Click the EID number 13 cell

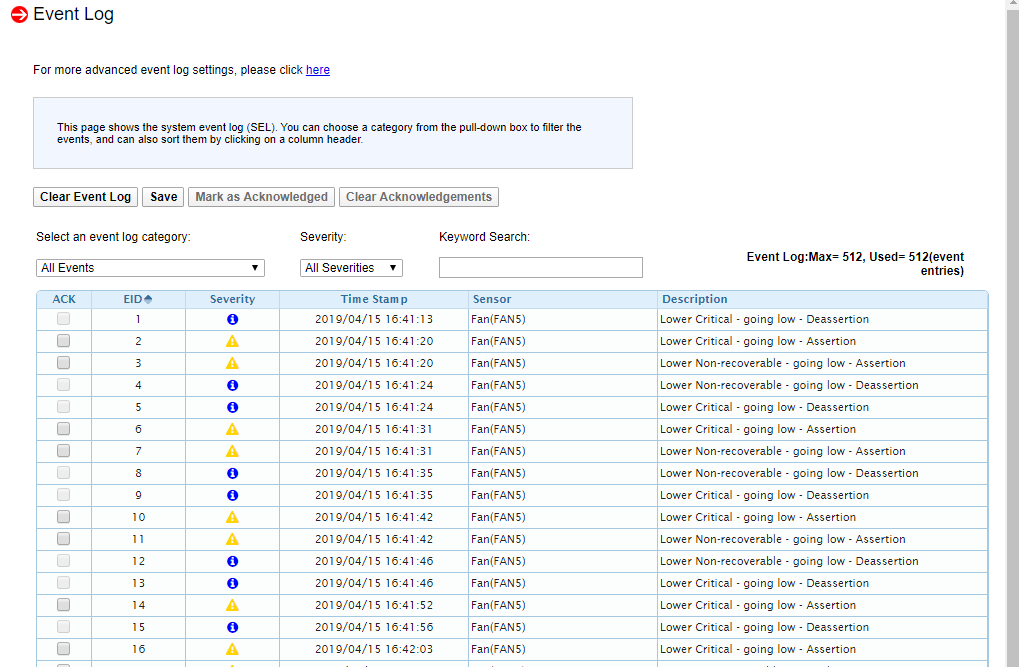click(x=138, y=583)
